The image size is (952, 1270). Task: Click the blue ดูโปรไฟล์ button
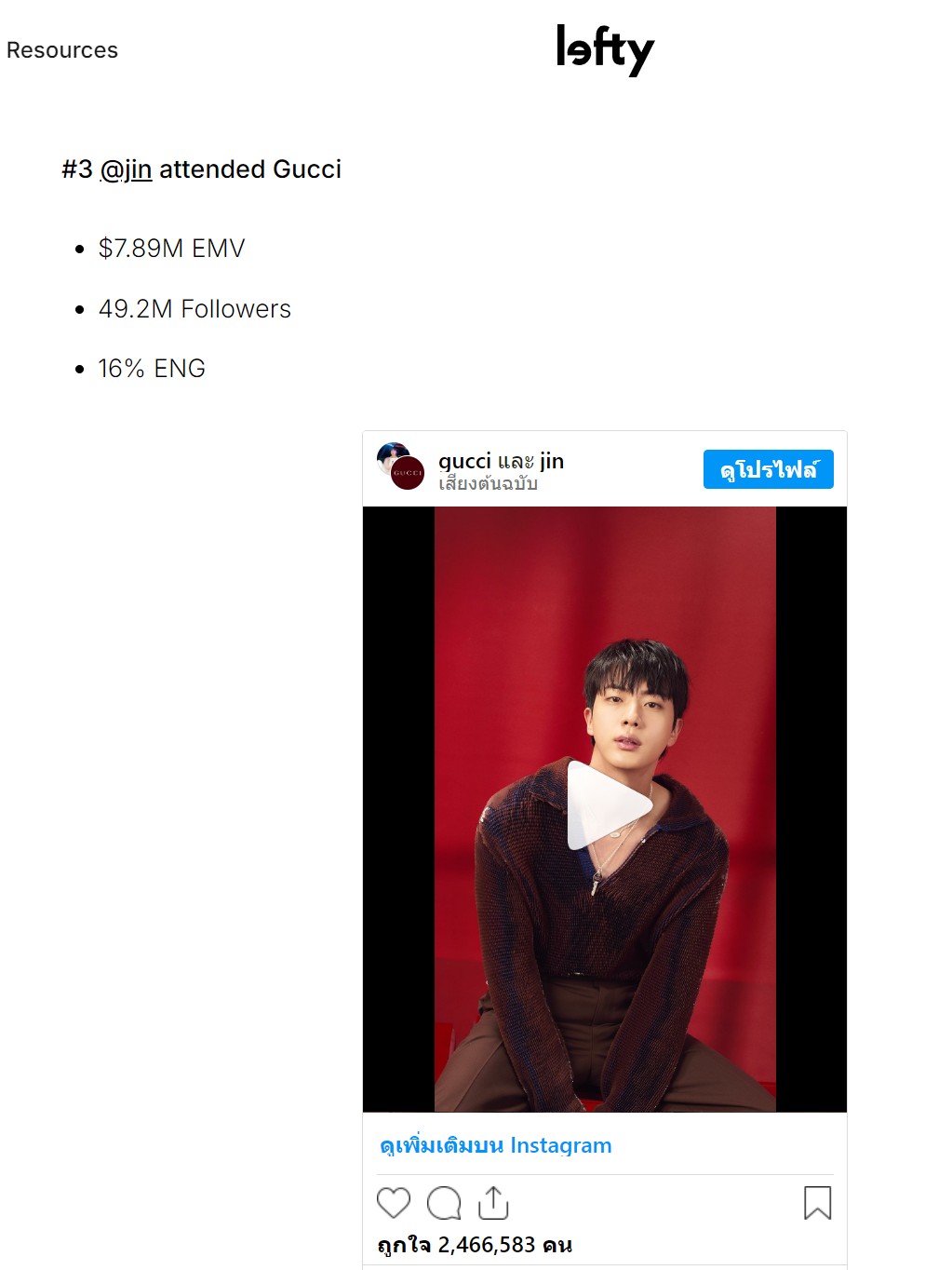[x=769, y=469]
